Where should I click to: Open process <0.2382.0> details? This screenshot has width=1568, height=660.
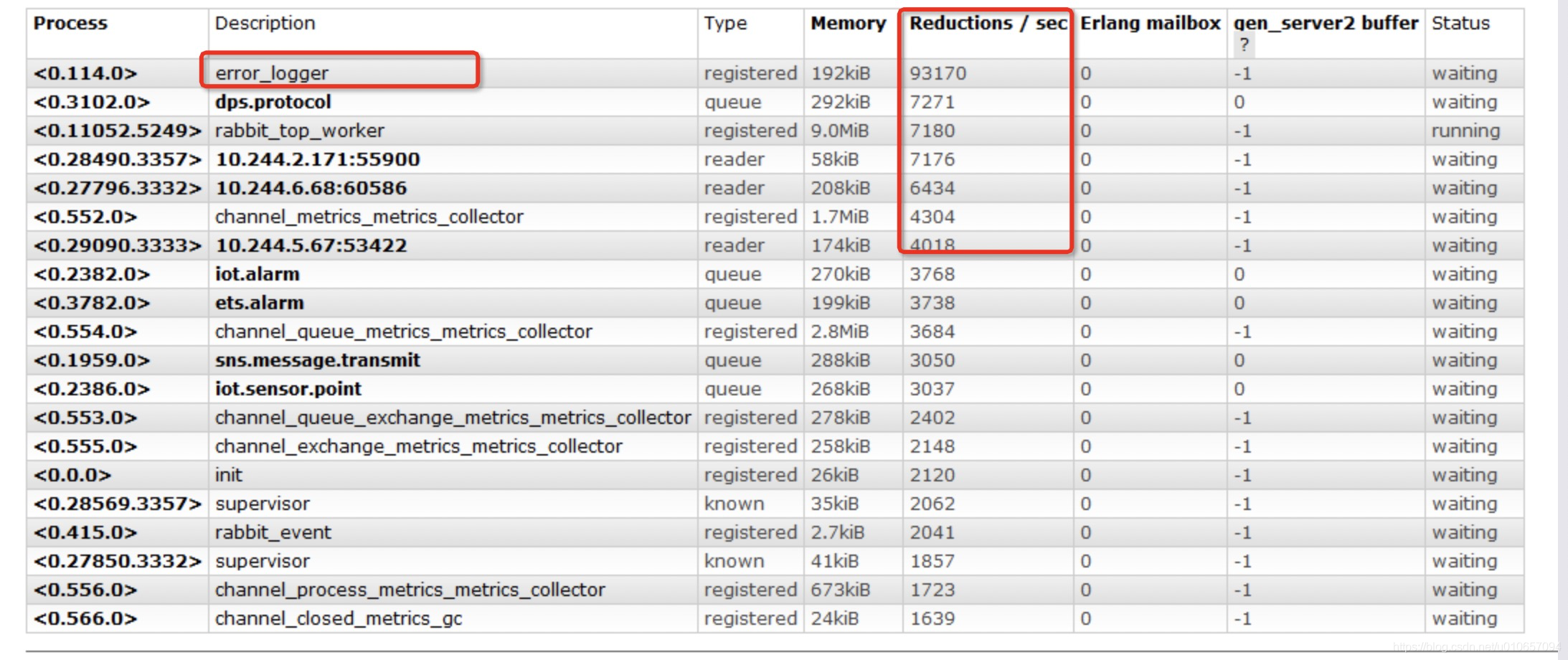[x=92, y=274]
